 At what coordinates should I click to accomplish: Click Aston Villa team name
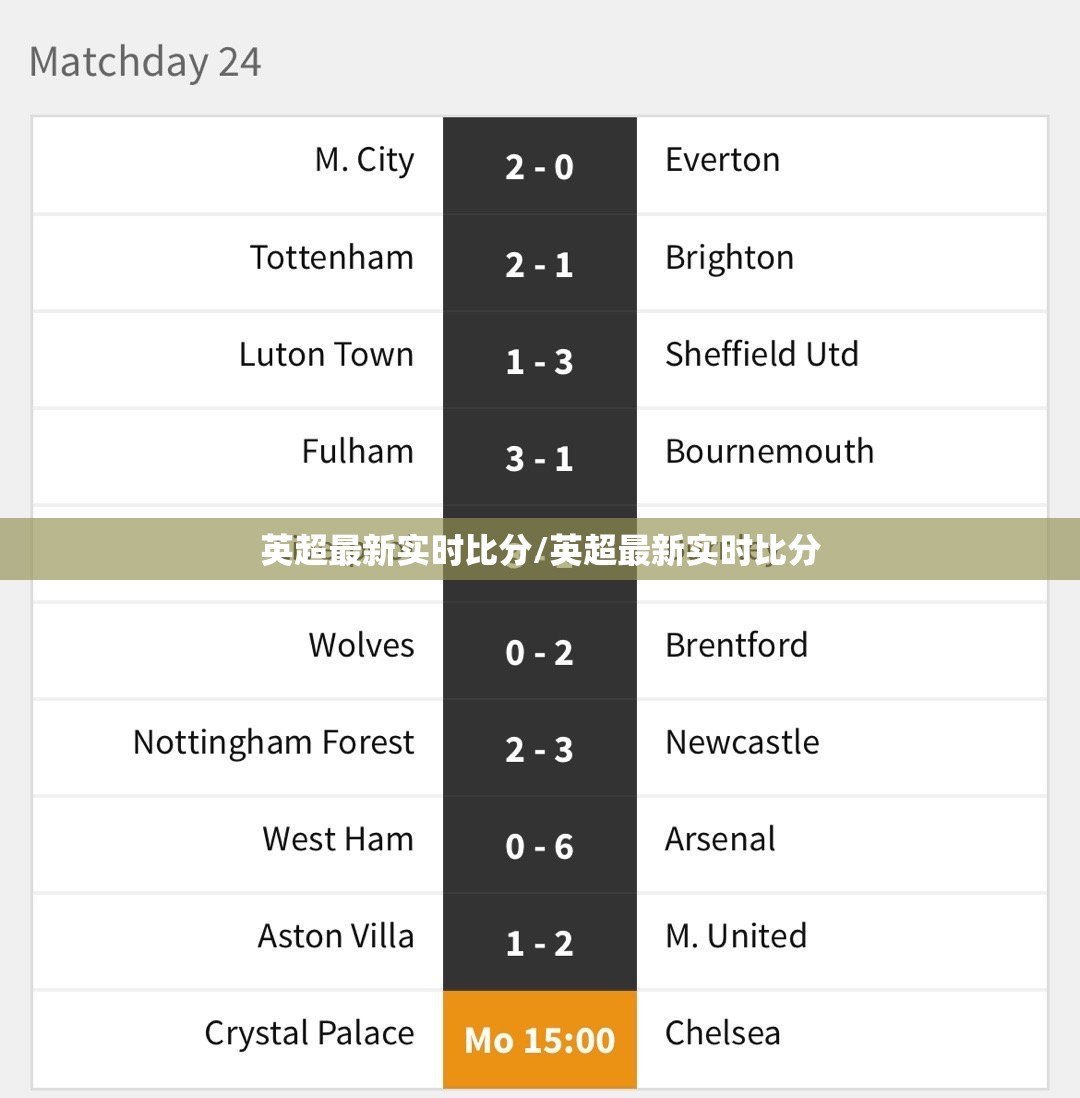[x=336, y=936]
